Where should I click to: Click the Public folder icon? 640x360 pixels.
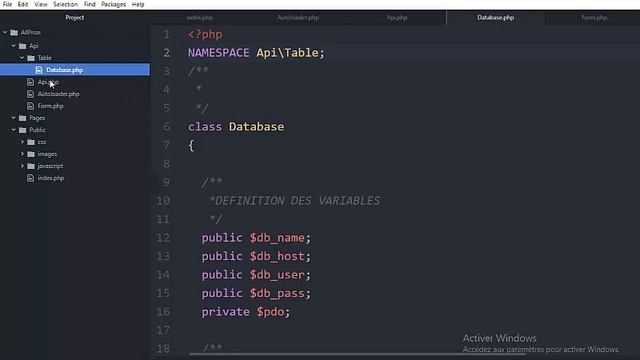pyautogui.click(x=22, y=130)
